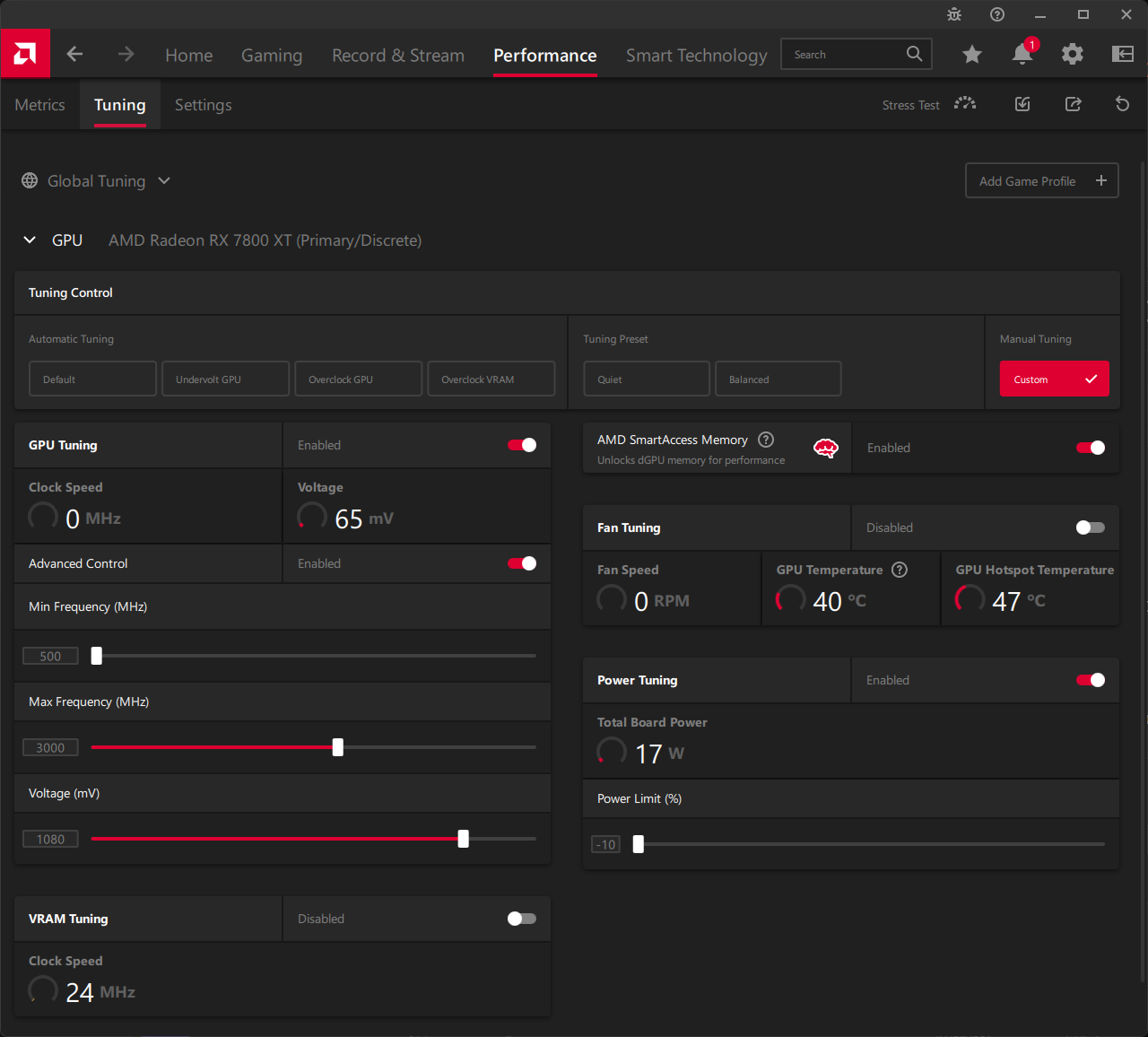
Task: Click the export profile icon
Action: click(1073, 104)
